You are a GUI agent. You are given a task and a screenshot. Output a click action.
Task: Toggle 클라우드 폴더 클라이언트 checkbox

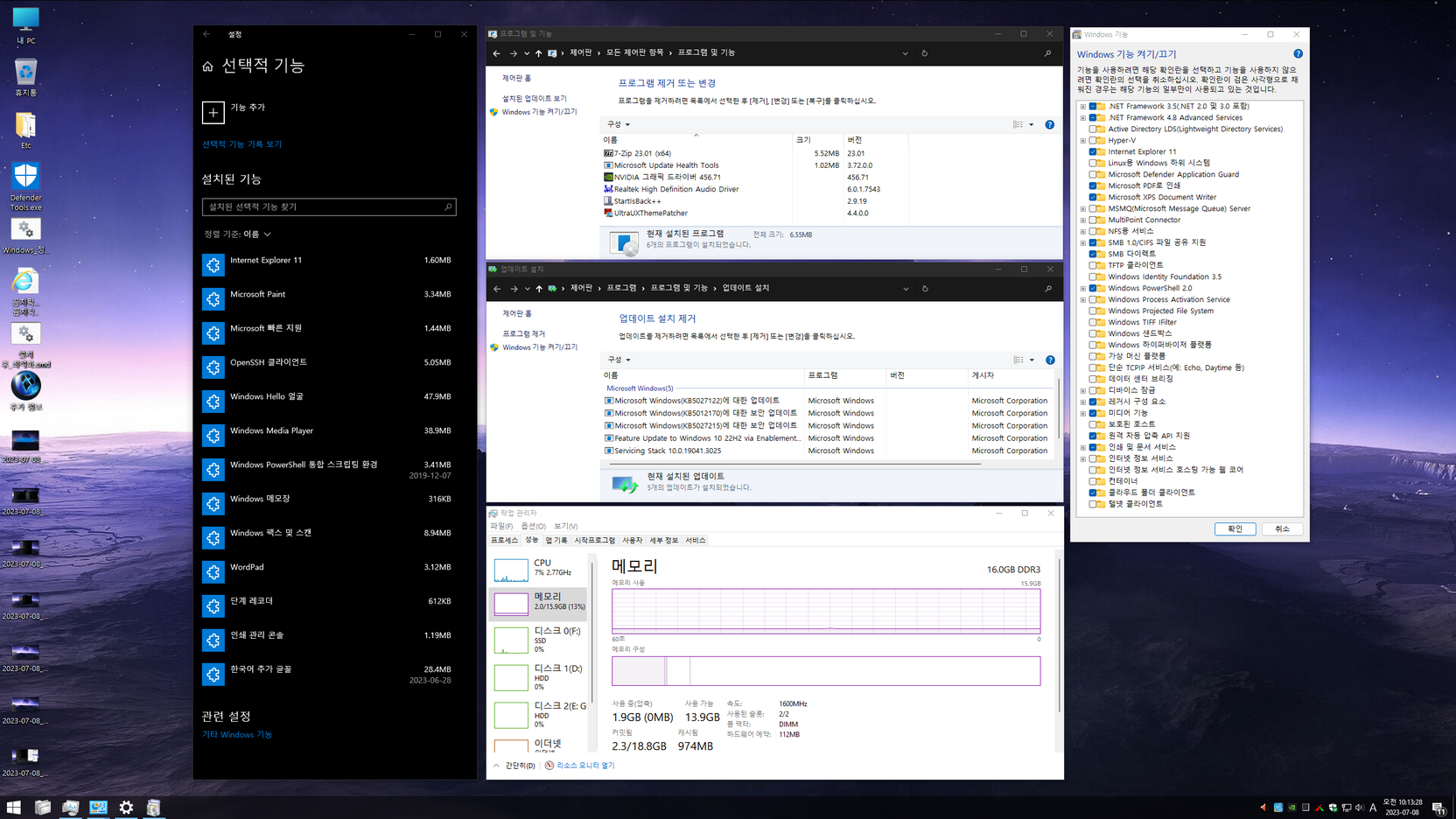(1093, 493)
